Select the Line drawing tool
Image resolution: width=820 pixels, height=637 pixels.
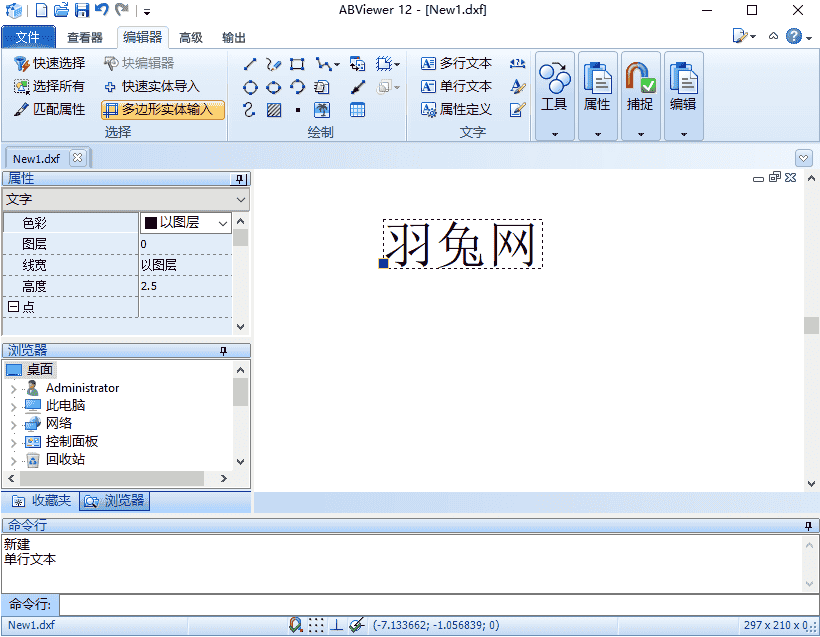[250, 64]
